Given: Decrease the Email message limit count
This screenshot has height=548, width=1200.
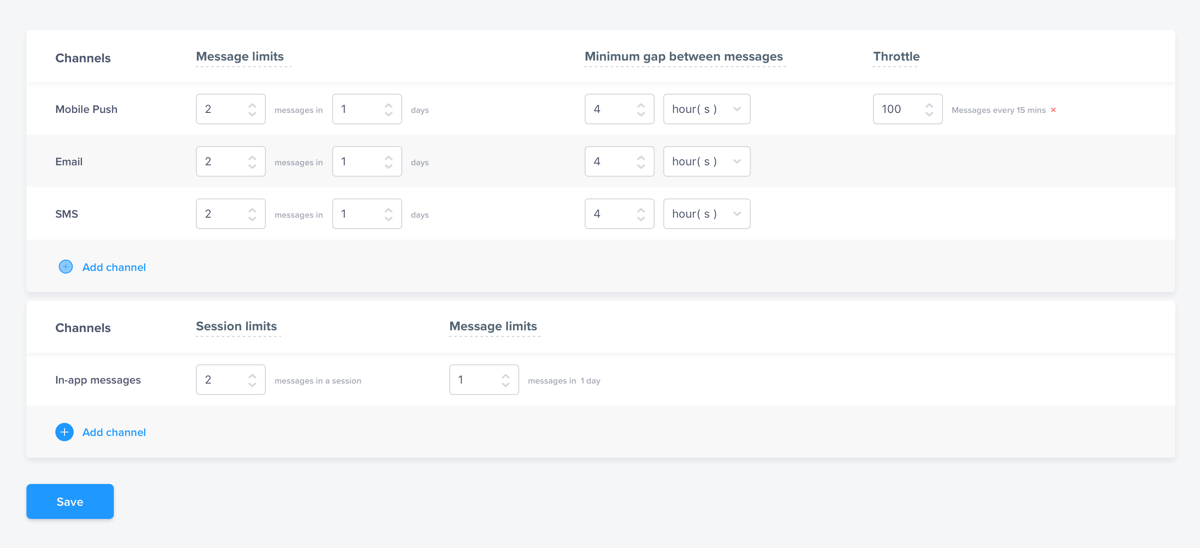Looking at the screenshot, I should pyautogui.click(x=252, y=167).
